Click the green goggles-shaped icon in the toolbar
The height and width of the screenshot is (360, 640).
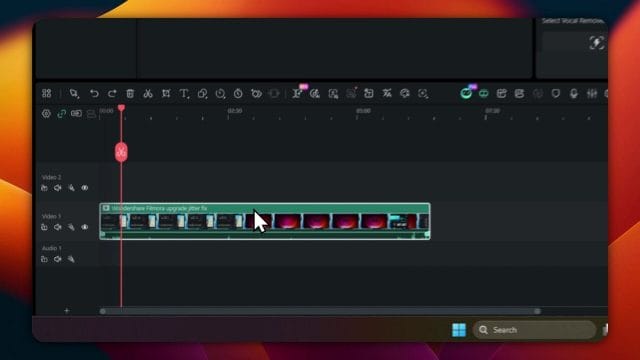(484, 93)
